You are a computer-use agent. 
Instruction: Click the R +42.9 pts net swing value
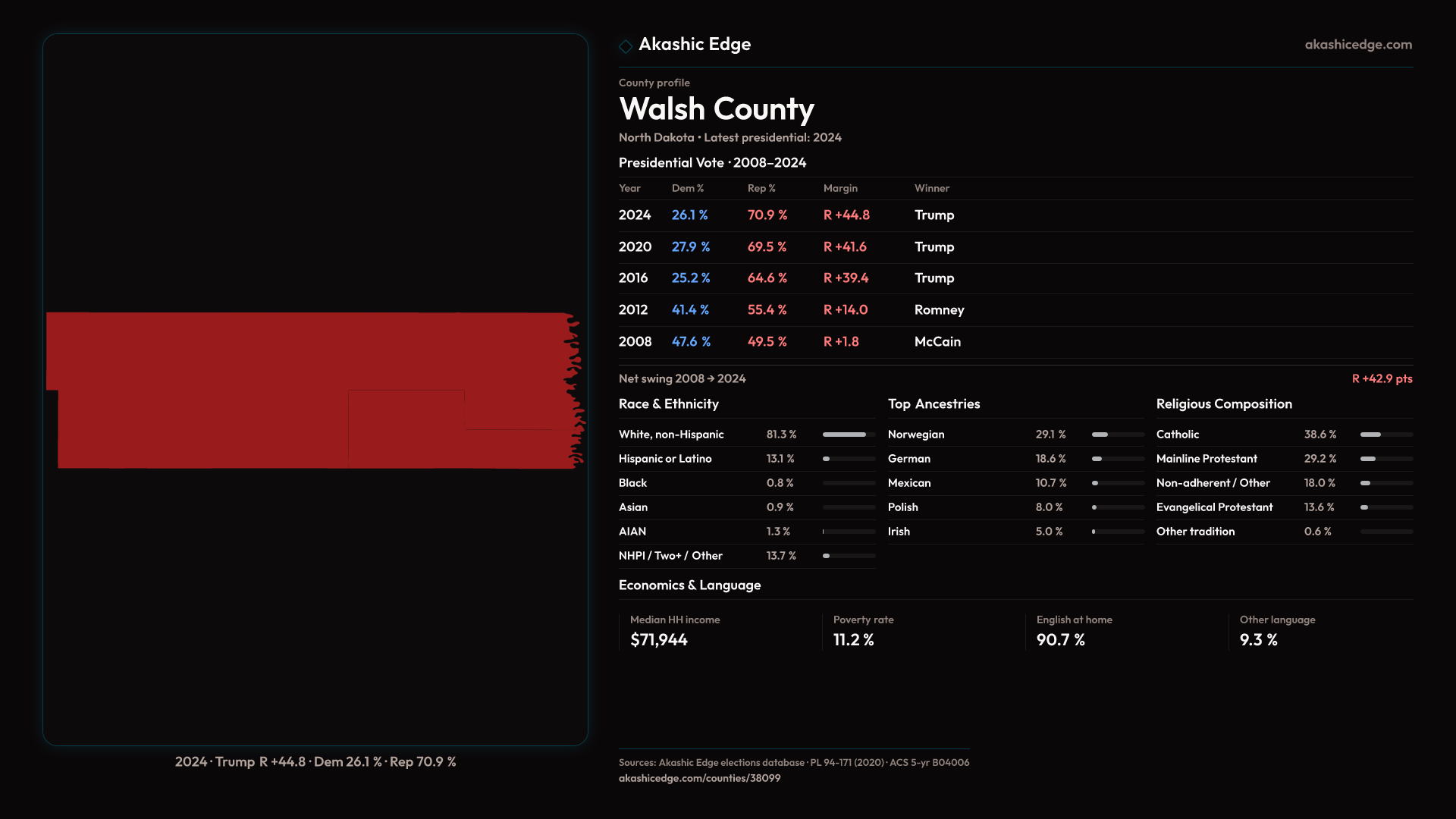click(1382, 378)
